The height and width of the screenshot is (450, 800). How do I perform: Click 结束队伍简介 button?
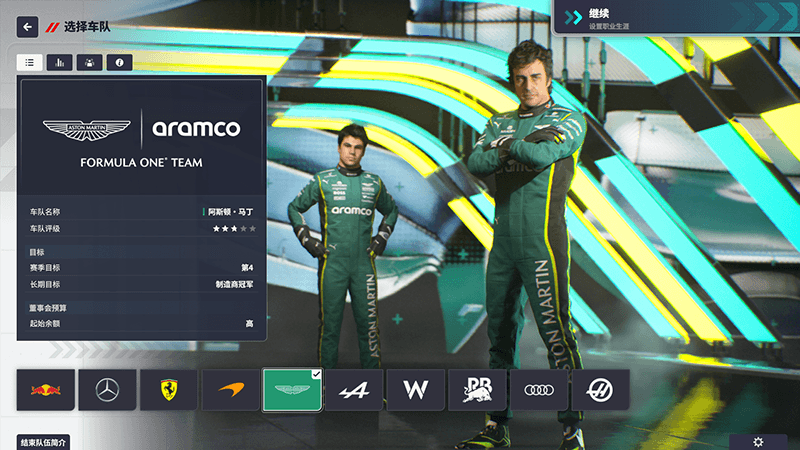tap(43, 442)
